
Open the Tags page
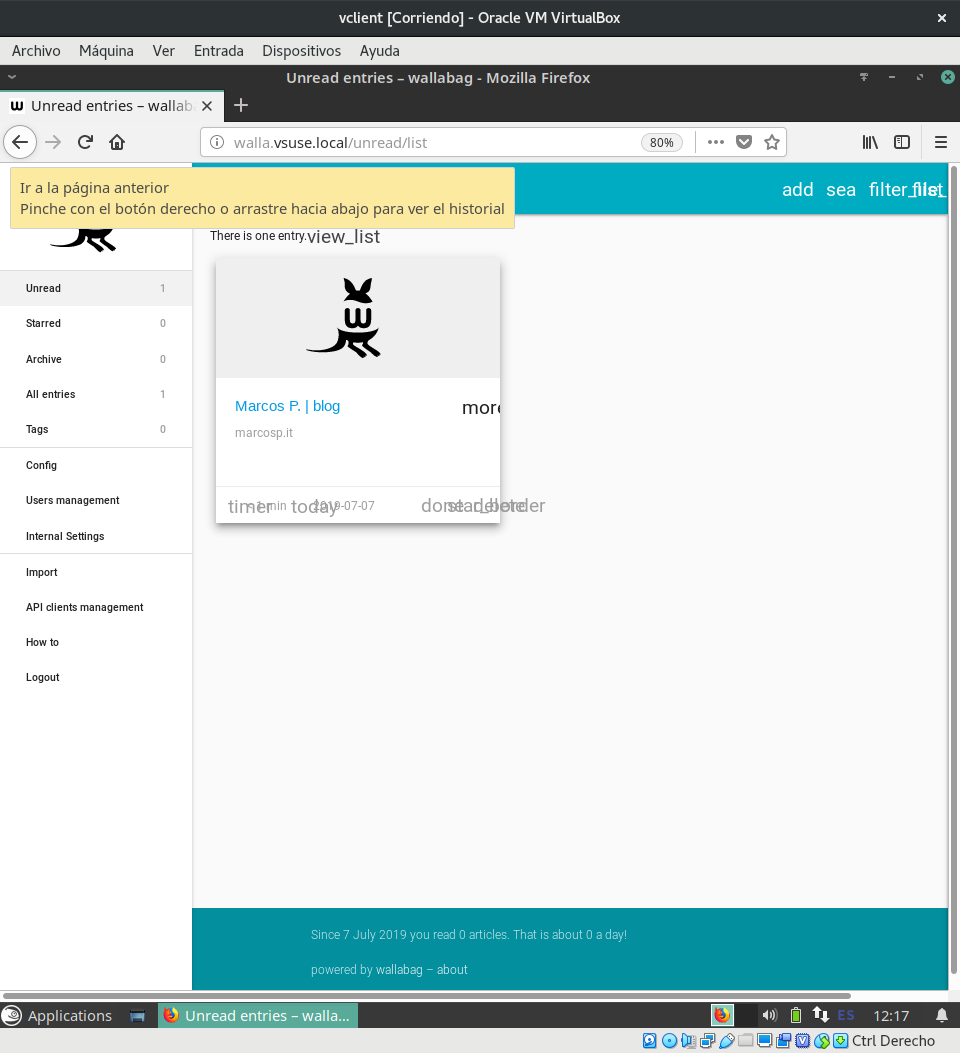point(96,429)
